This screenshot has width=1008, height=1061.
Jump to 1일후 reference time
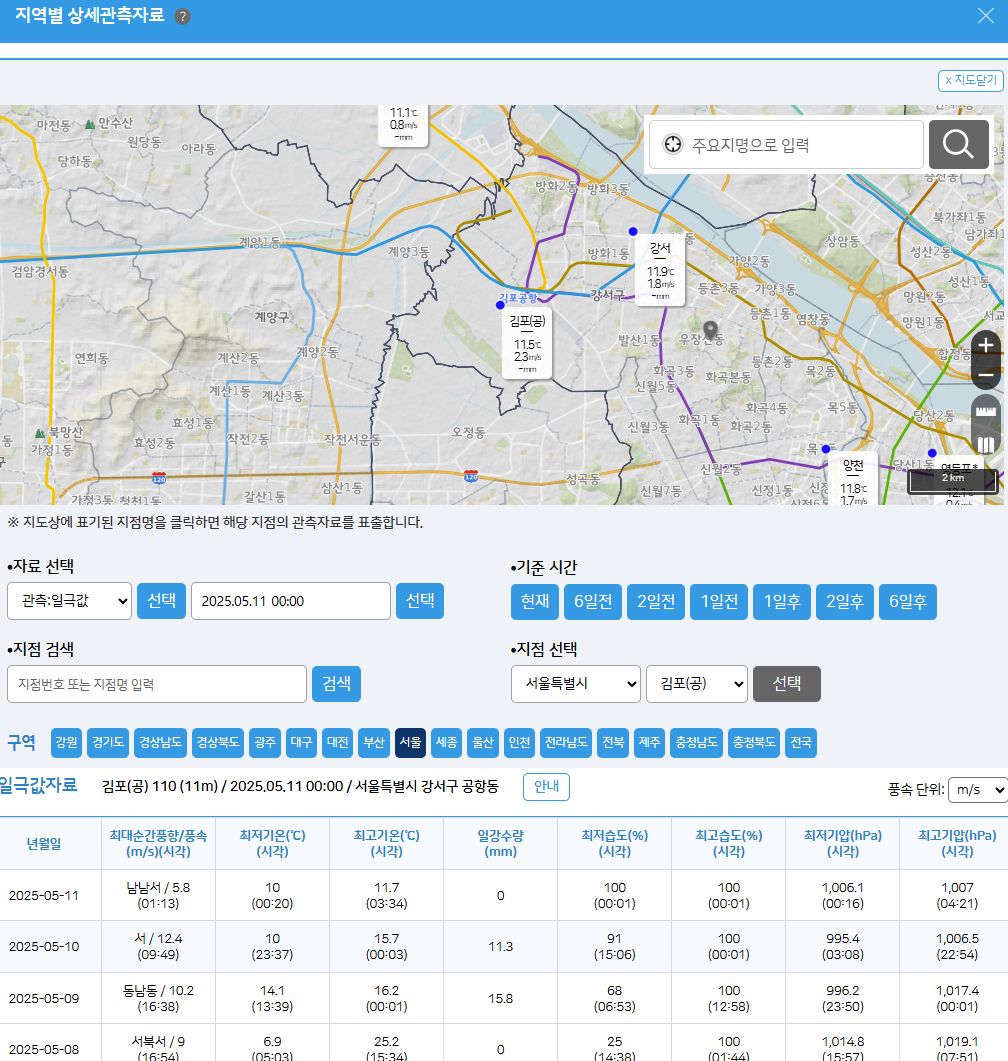click(x=782, y=602)
